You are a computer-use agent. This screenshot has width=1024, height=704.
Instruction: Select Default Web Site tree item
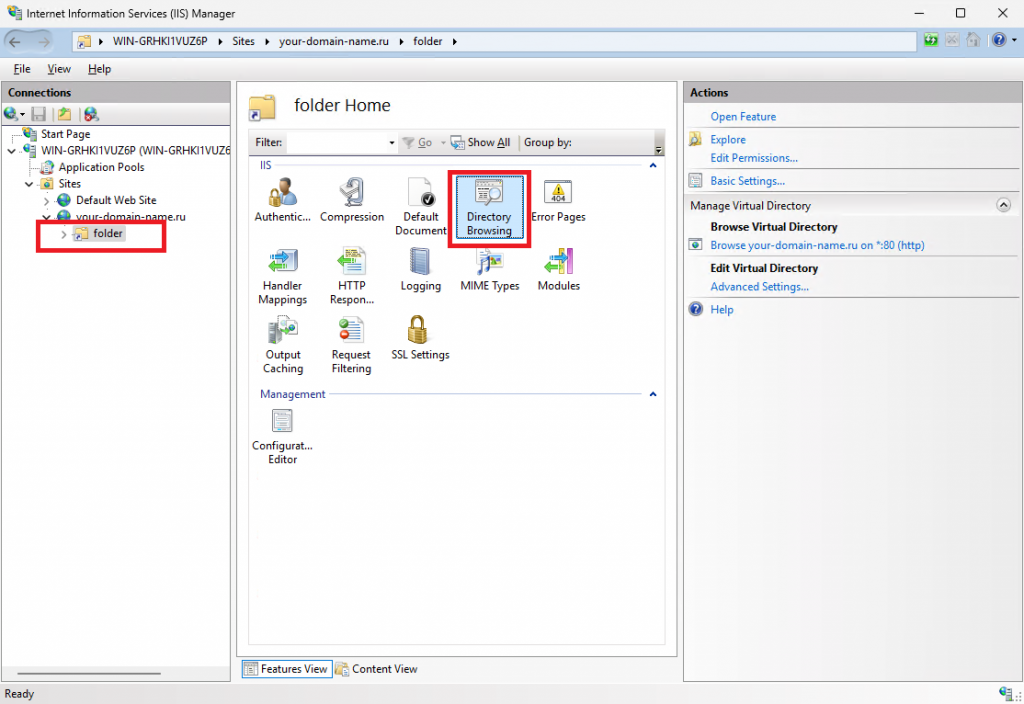(116, 200)
